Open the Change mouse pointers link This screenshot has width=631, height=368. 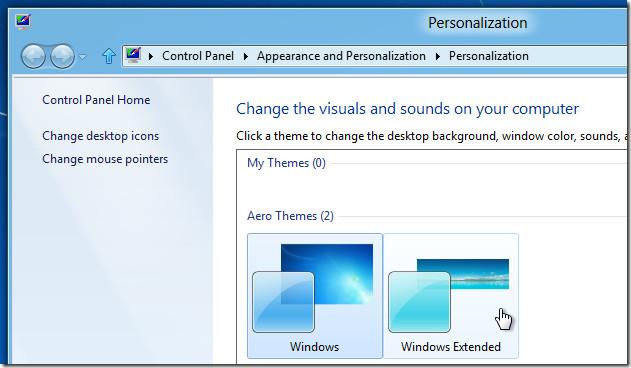click(x=105, y=159)
